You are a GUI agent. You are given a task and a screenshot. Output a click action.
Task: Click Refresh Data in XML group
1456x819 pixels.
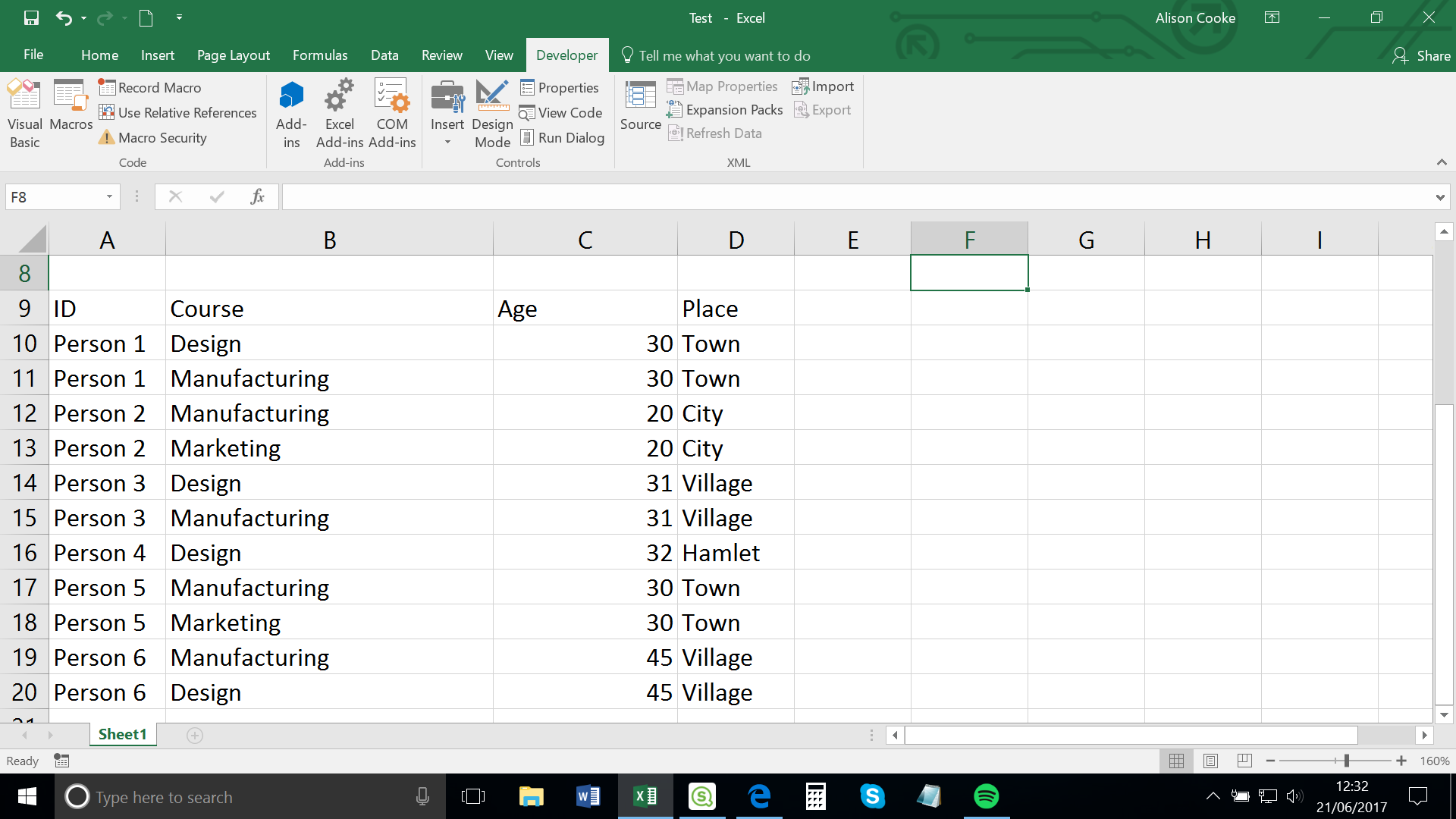714,133
